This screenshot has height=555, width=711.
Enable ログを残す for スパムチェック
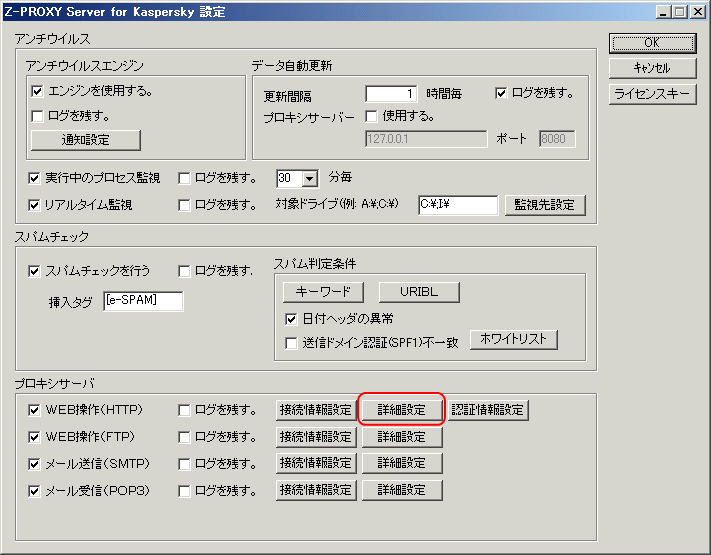pos(184,271)
